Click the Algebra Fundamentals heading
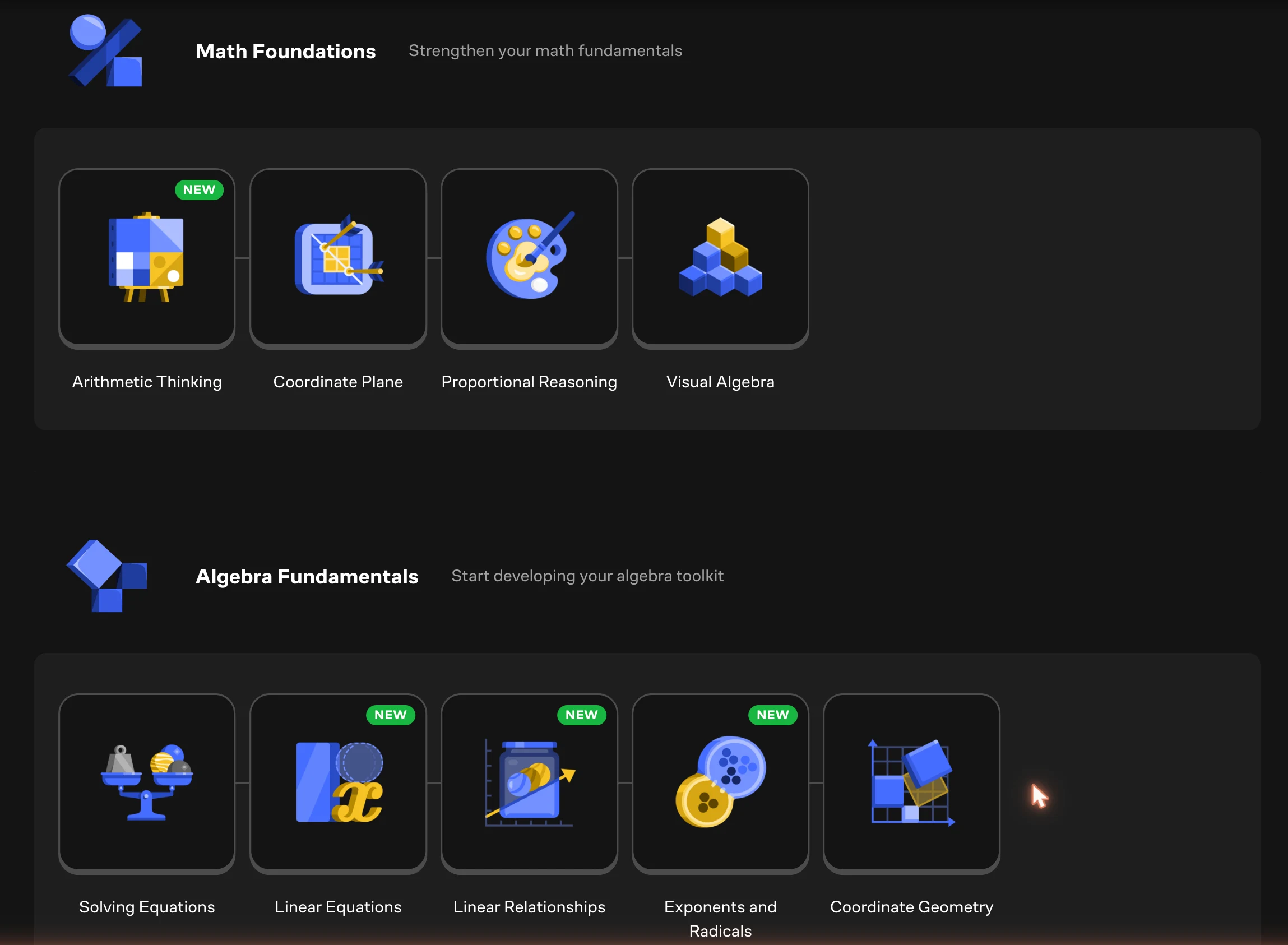 point(307,576)
